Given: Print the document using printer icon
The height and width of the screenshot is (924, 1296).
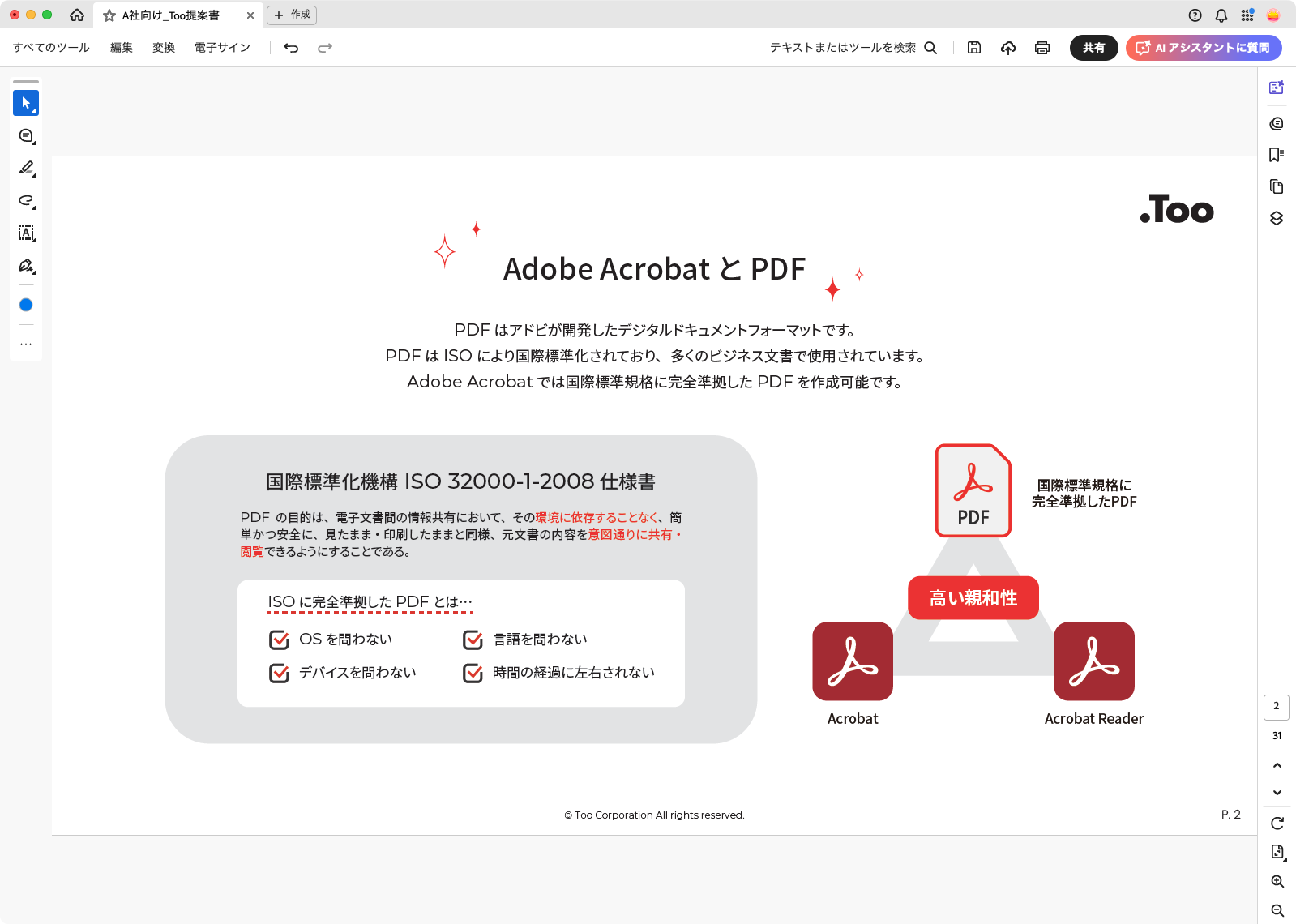Looking at the screenshot, I should point(1042,48).
